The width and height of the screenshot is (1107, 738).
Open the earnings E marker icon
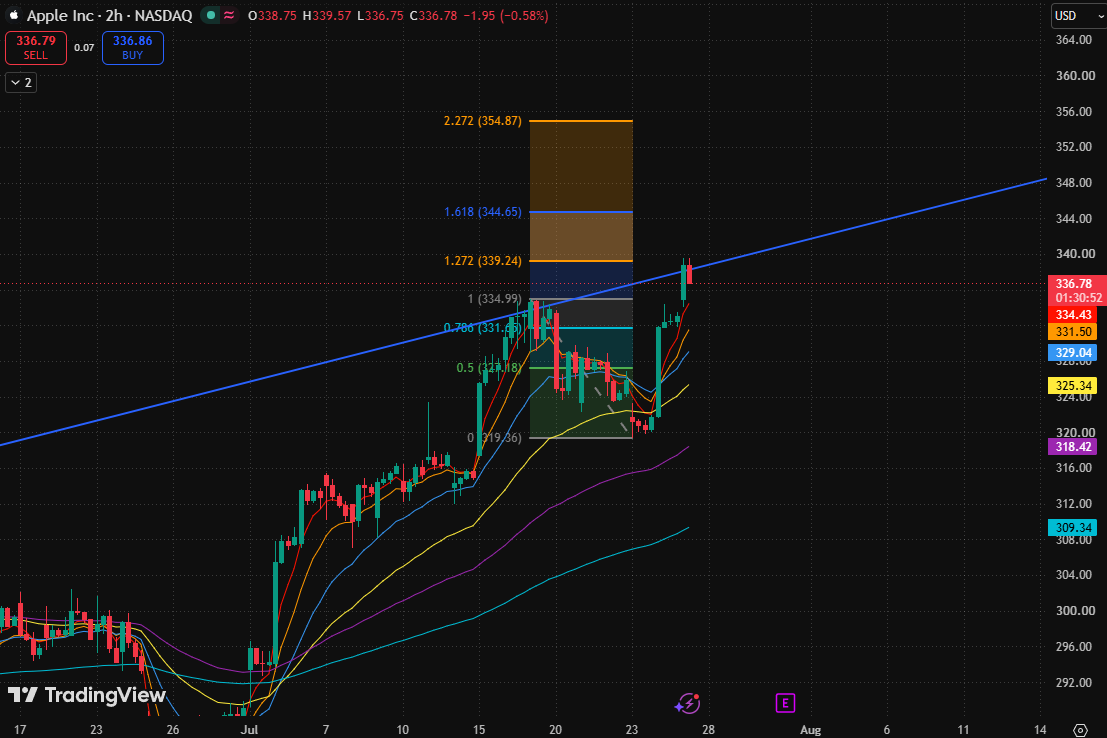point(785,703)
